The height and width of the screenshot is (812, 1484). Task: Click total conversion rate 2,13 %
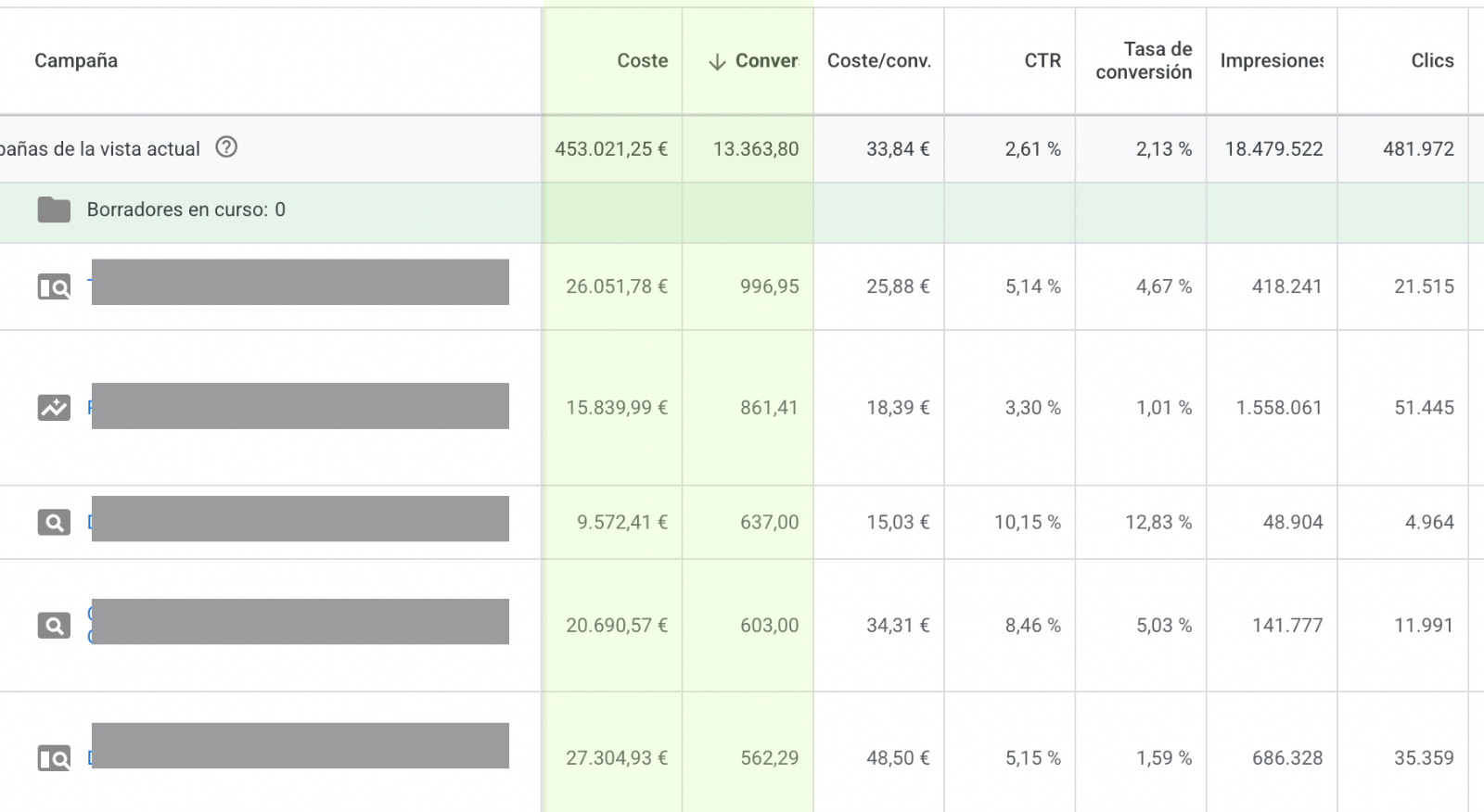[1164, 148]
